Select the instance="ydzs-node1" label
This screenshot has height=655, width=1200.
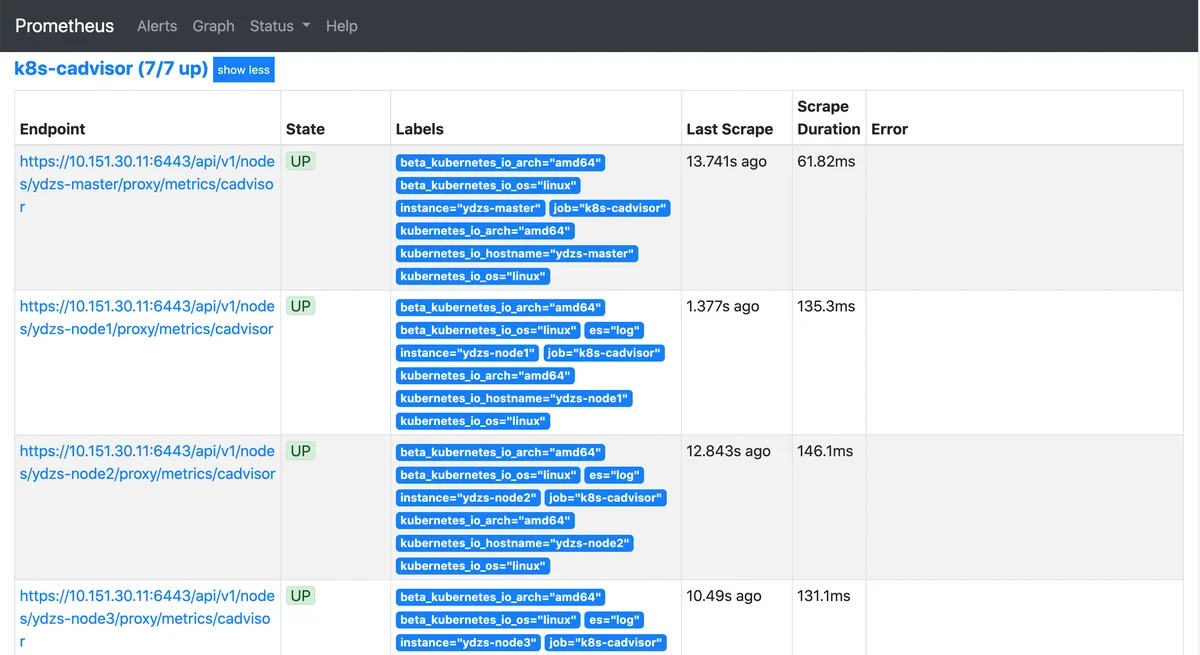[x=469, y=353]
